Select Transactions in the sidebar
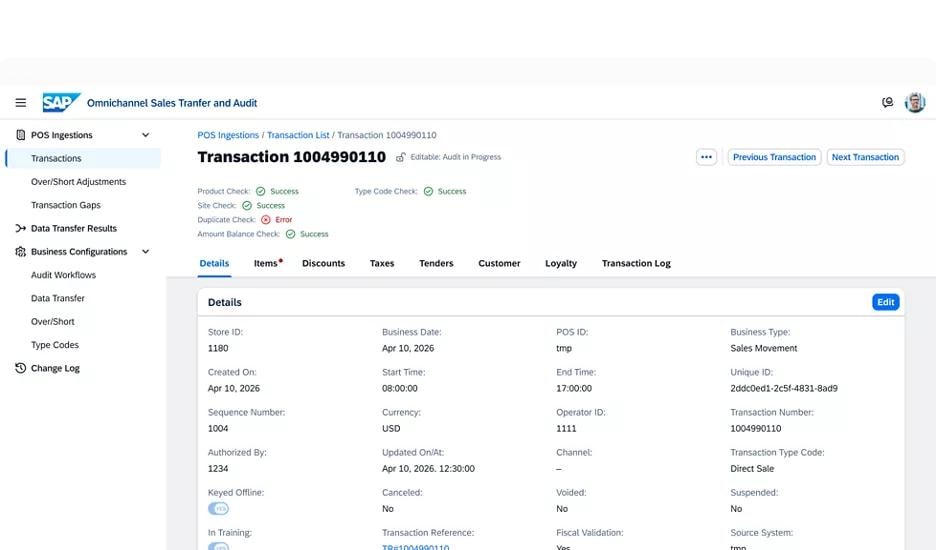The width and height of the screenshot is (936, 550). tap(83, 158)
